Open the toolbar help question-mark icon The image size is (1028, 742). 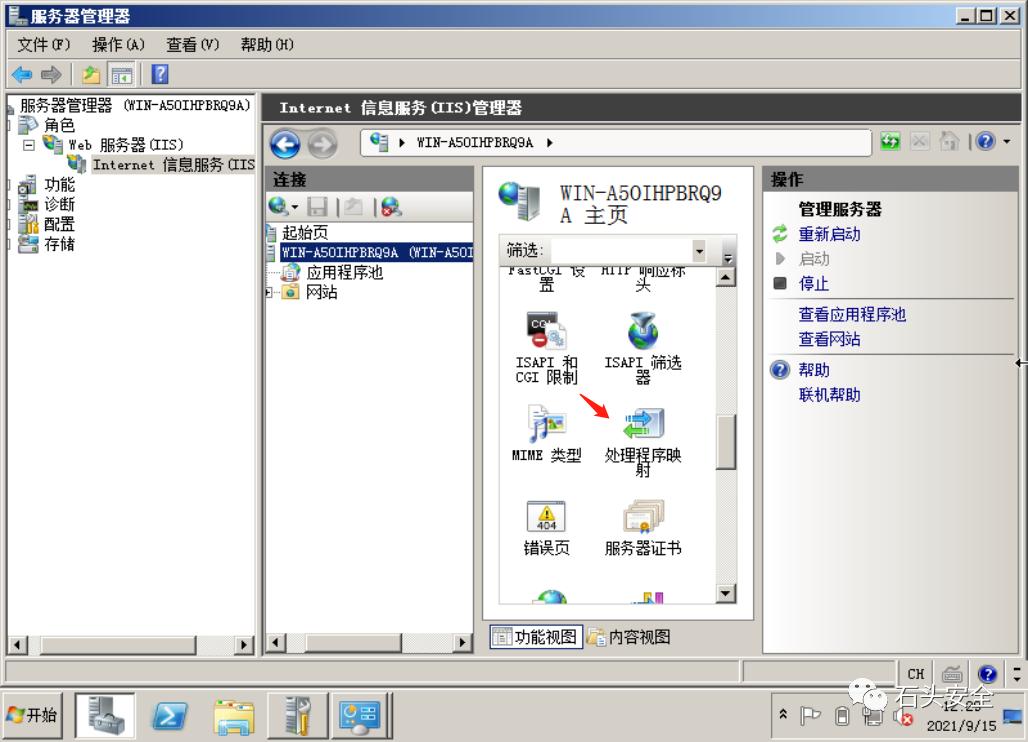pos(160,74)
